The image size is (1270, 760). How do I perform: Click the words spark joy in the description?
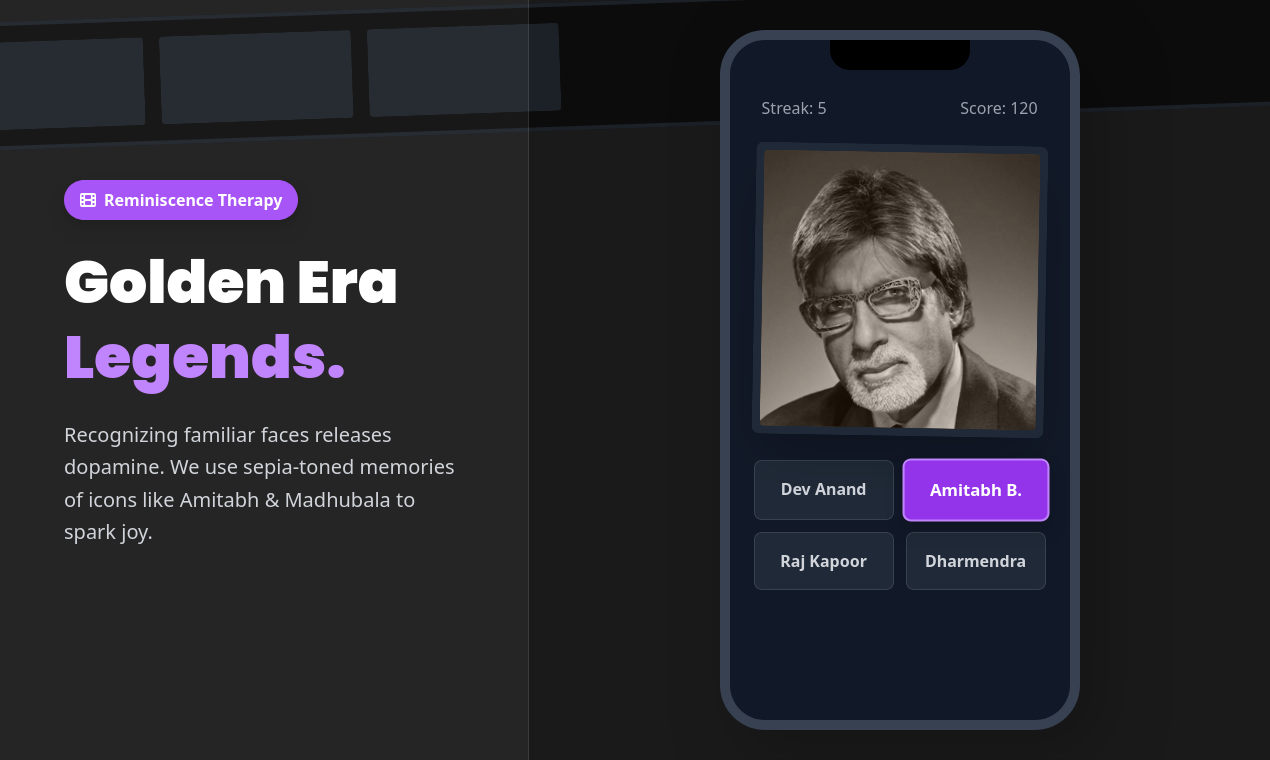[108, 532]
